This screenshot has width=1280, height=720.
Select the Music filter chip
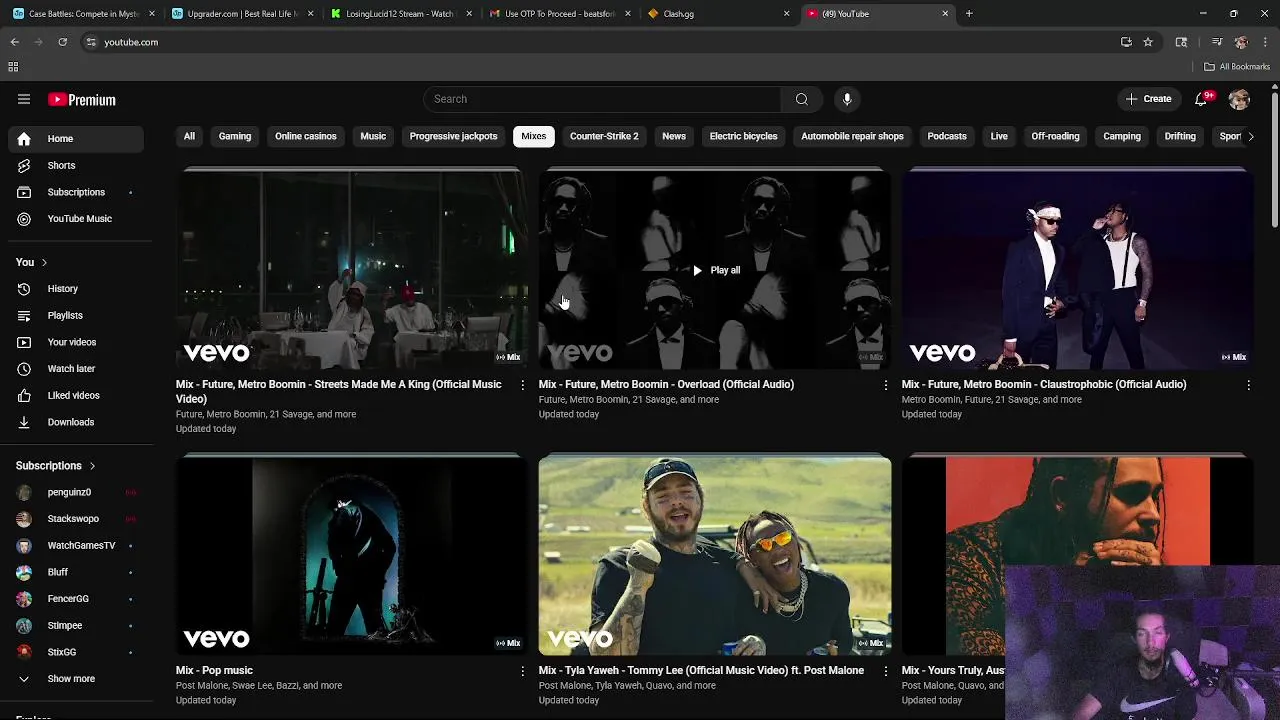373,136
